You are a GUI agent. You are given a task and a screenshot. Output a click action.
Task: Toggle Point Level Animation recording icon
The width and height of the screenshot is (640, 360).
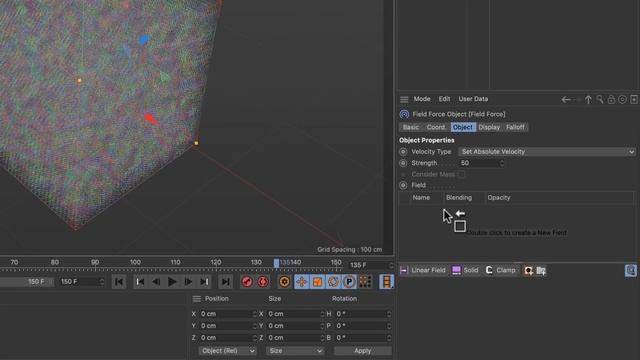(365, 282)
